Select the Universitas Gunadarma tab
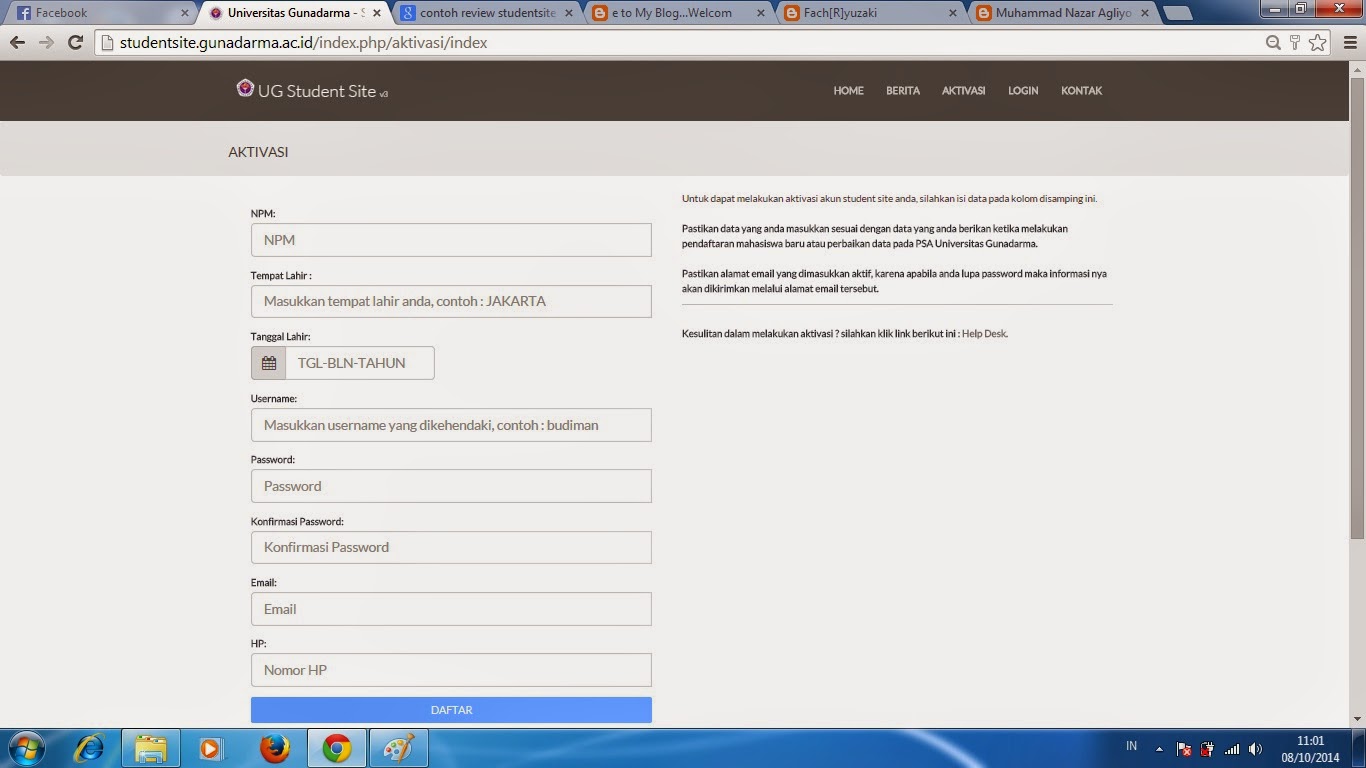The width and height of the screenshot is (1366, 768). (x=294, y=13)
